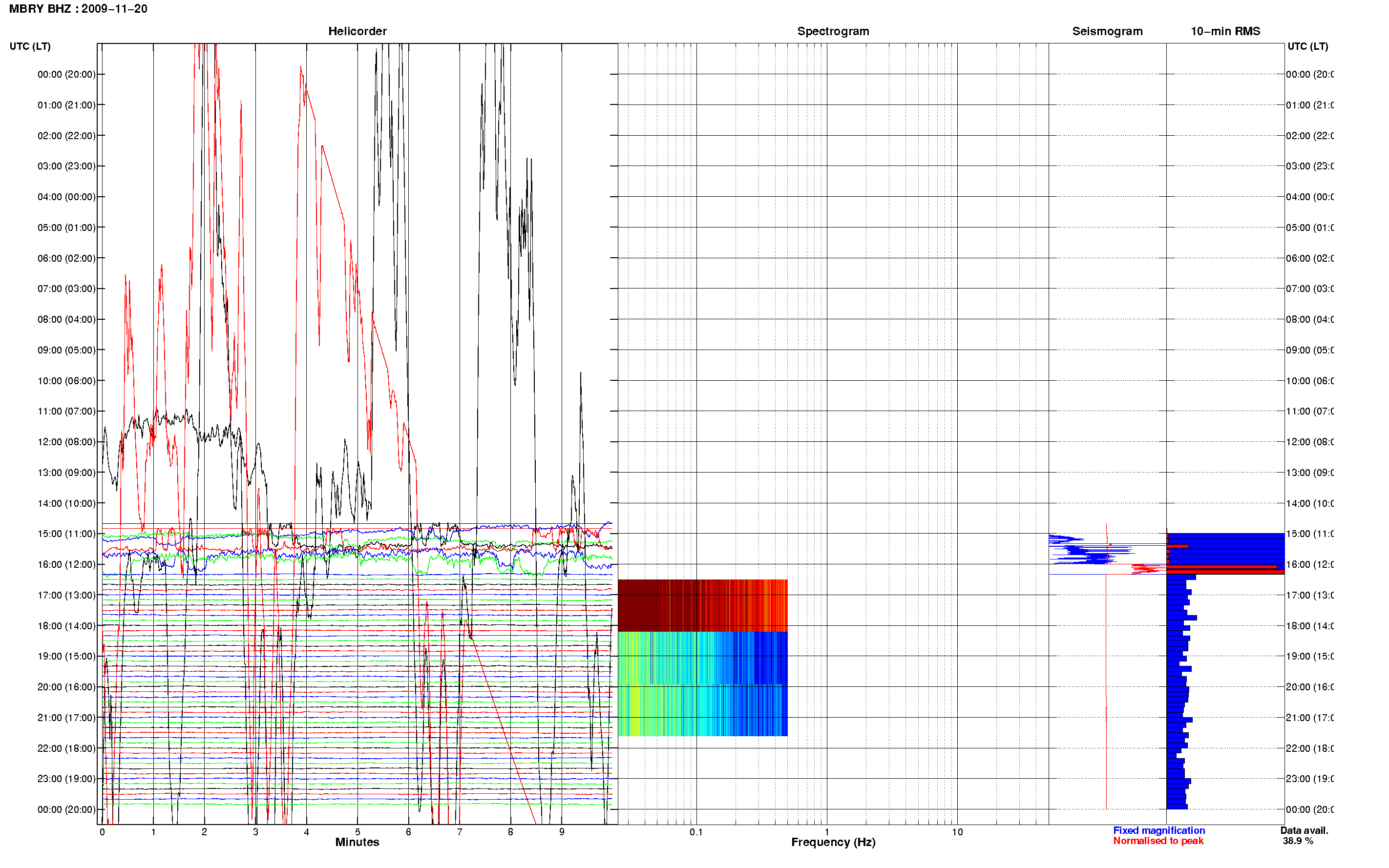The image size is (1389, 868).
Task: Click the '5' minutes tick label
Action: tap(357, 832)
